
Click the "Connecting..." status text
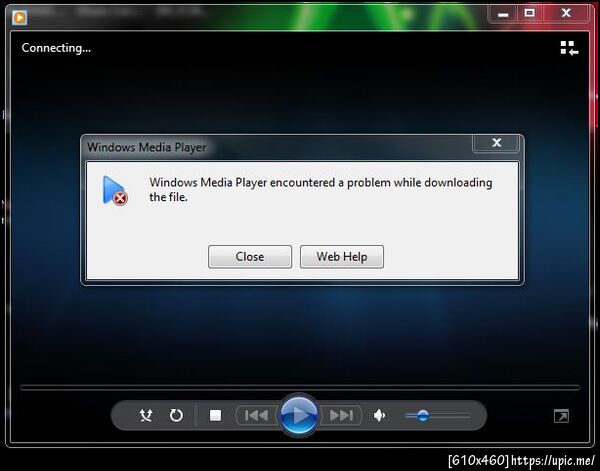[56, 48]
